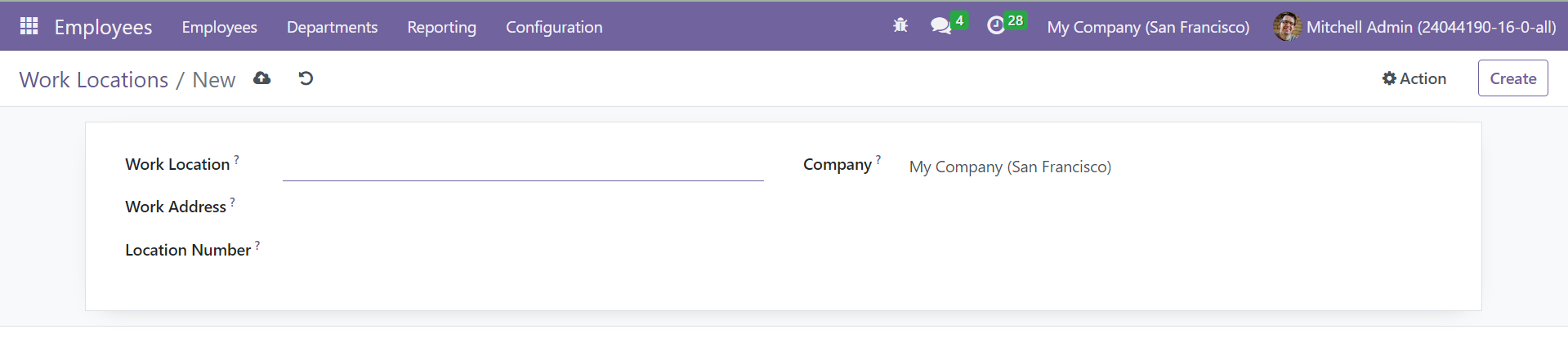This screenshot has height=347, width=1568.
Task: Open the activities clock icon
Action: [x=996, y=26]
